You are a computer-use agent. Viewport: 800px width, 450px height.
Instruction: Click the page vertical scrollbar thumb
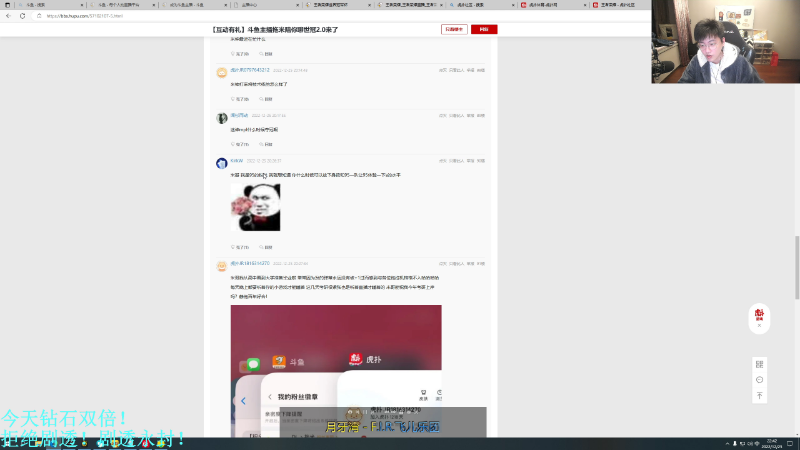coord(797,267)
